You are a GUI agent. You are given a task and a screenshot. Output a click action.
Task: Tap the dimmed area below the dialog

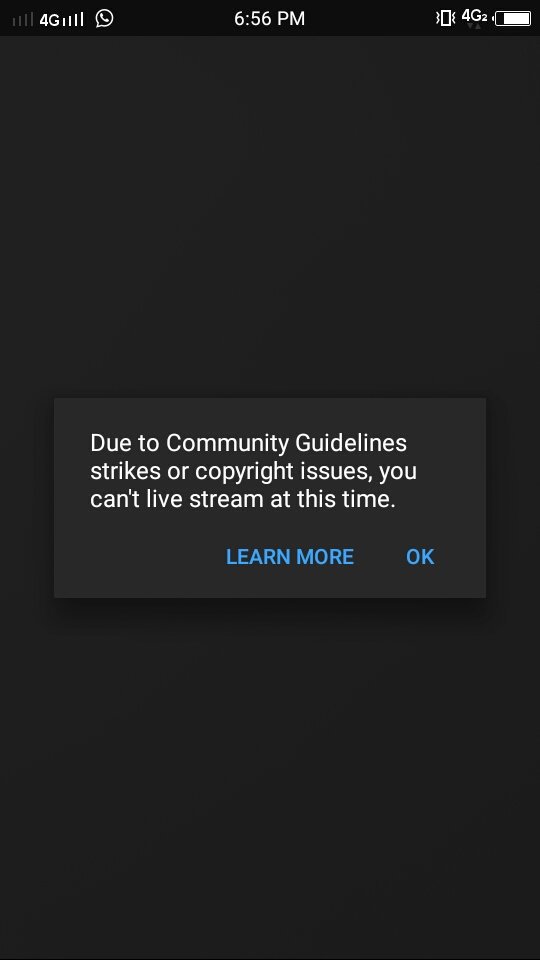tap(270, 778)
